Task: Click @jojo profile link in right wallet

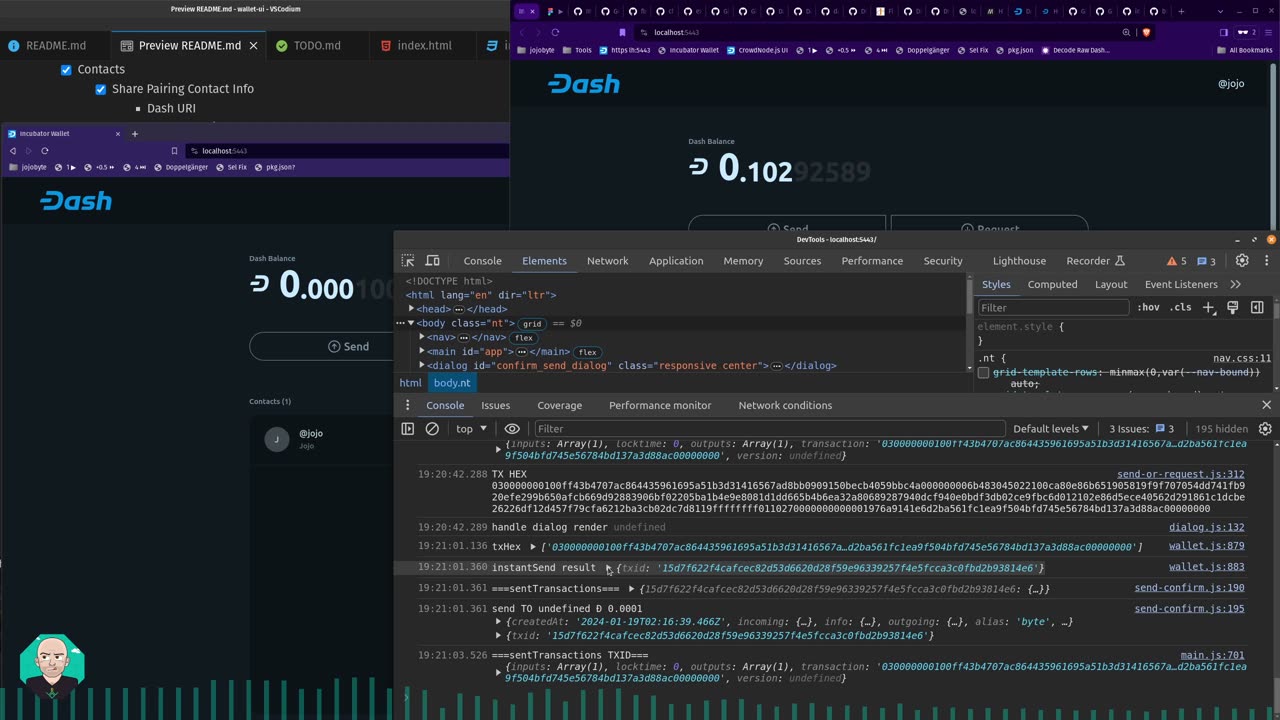Action: point(1231,84)
